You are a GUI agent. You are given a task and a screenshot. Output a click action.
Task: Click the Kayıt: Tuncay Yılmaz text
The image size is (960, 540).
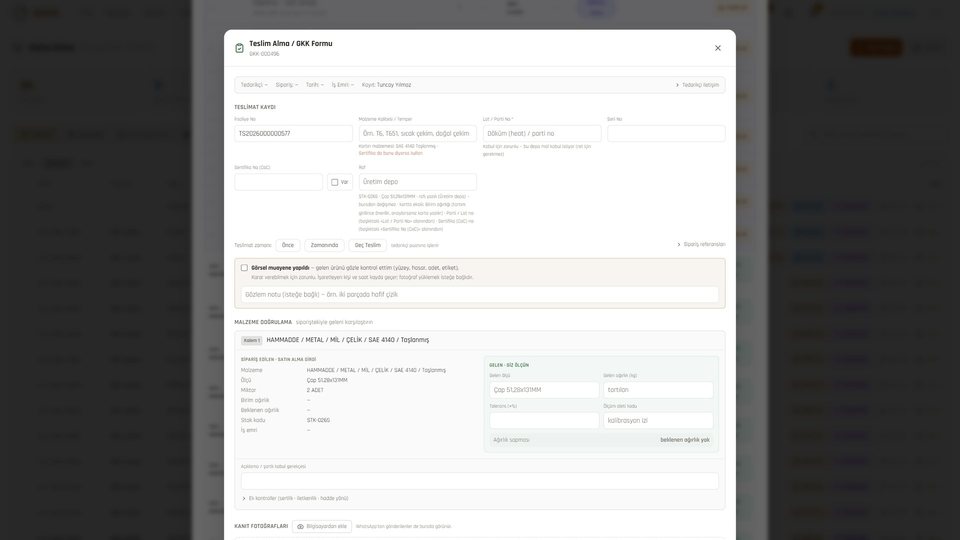pyautogui.click(x=386, y=85)
